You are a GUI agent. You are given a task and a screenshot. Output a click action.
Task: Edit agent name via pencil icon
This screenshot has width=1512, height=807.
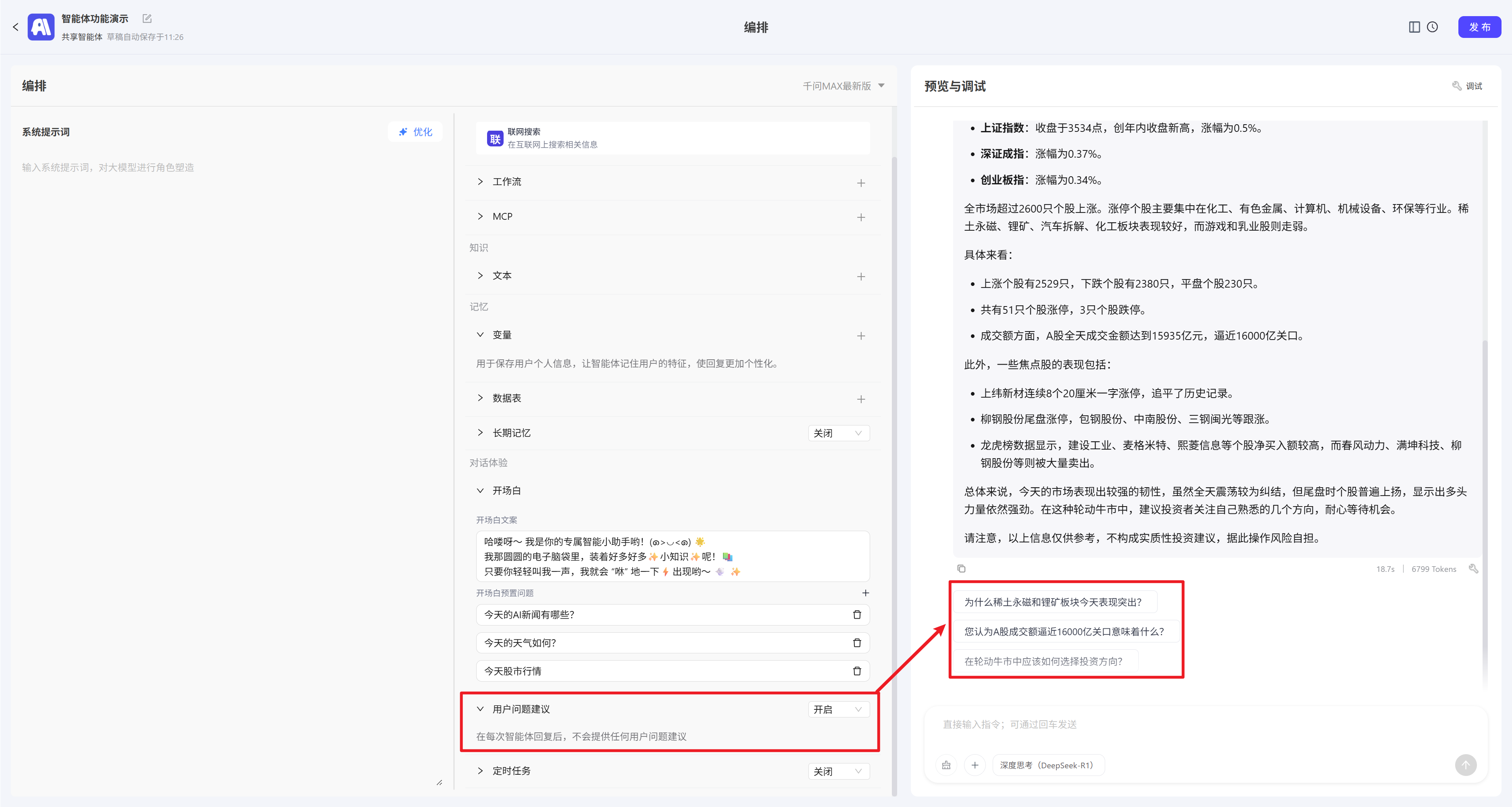(x=147, y=19)
